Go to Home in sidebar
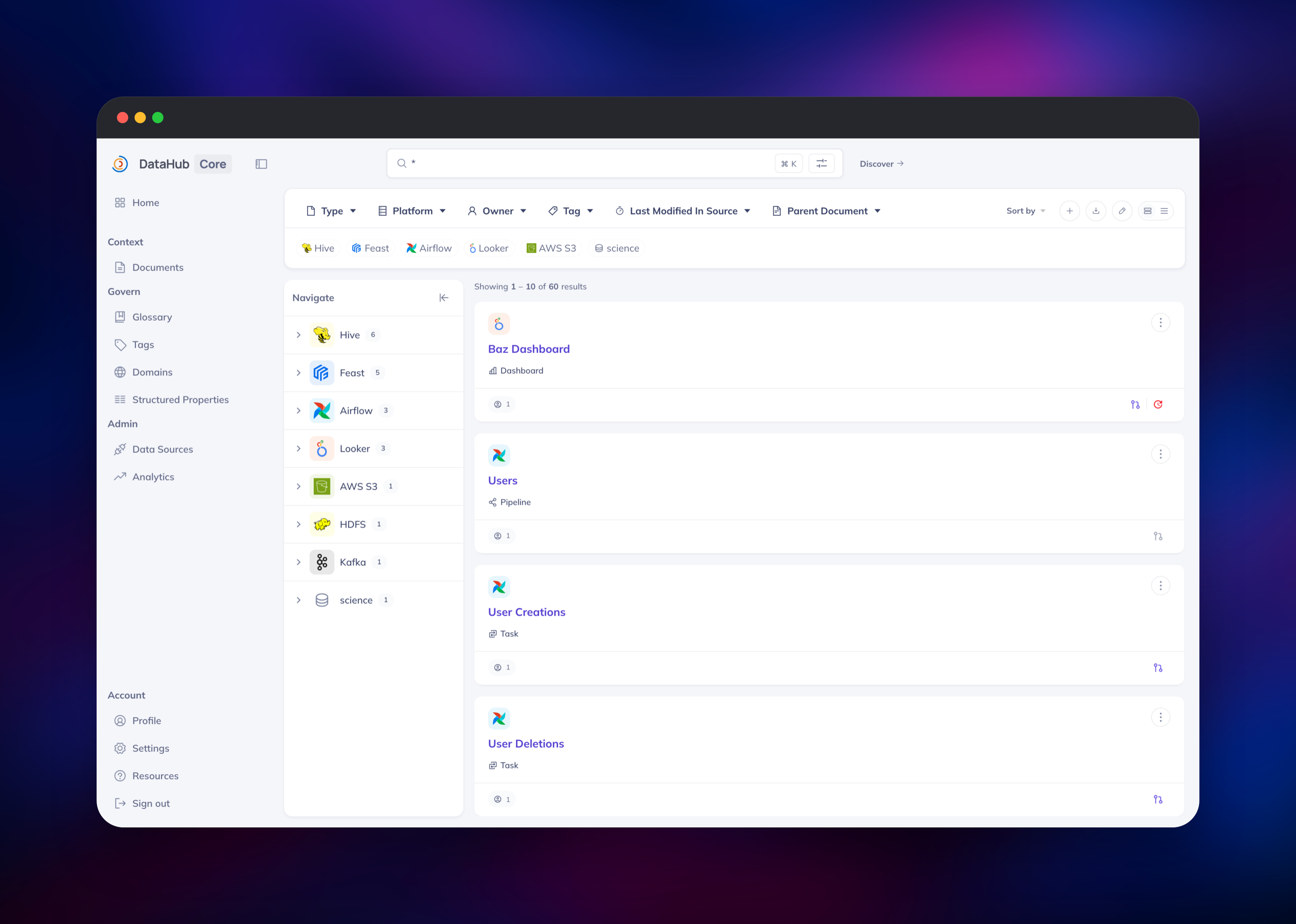1296x924 pixels. 136,202
